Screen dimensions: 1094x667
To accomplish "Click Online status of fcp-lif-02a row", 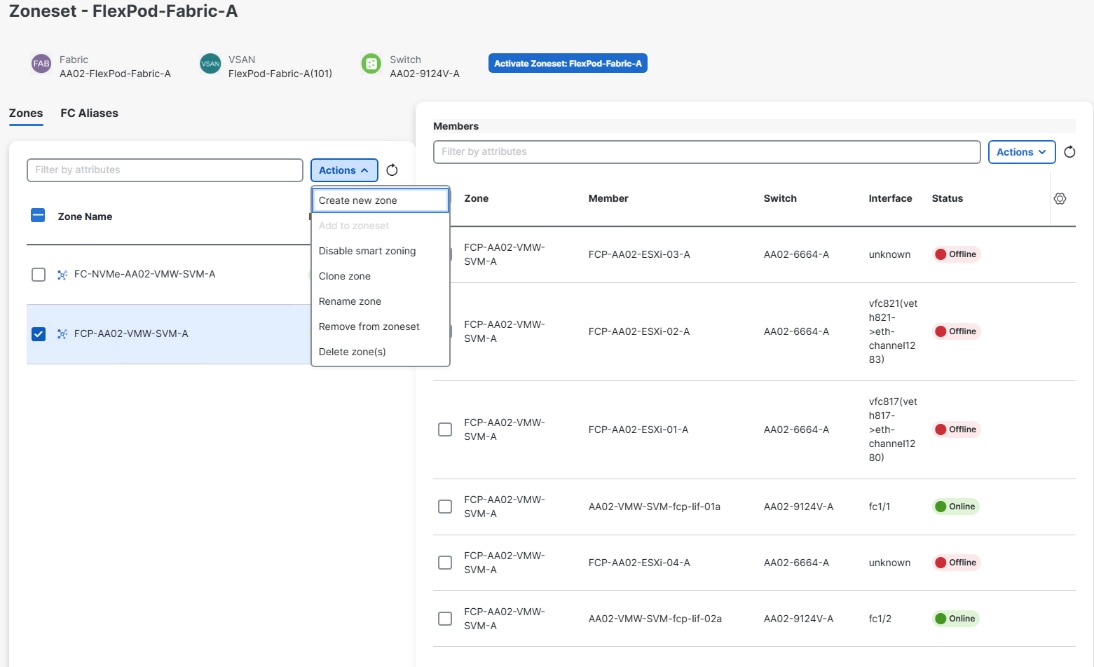I will pos(956,618).
